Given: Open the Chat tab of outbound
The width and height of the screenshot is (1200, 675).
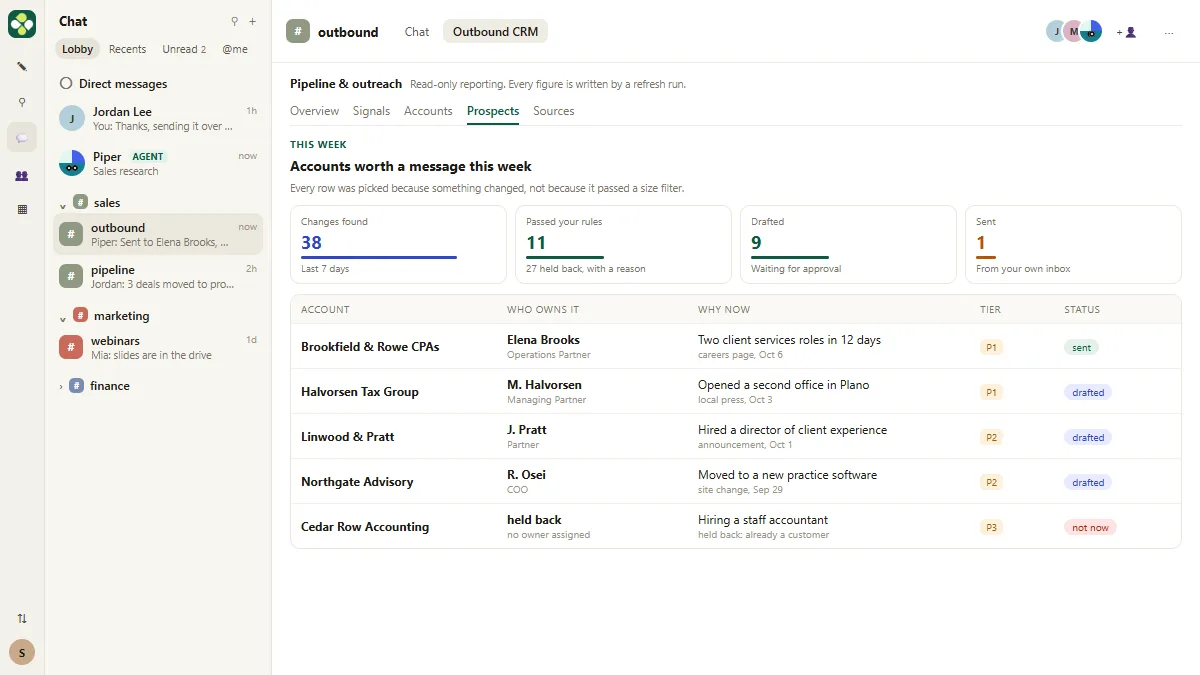Looking at the screenshot, I should (417, 32).
